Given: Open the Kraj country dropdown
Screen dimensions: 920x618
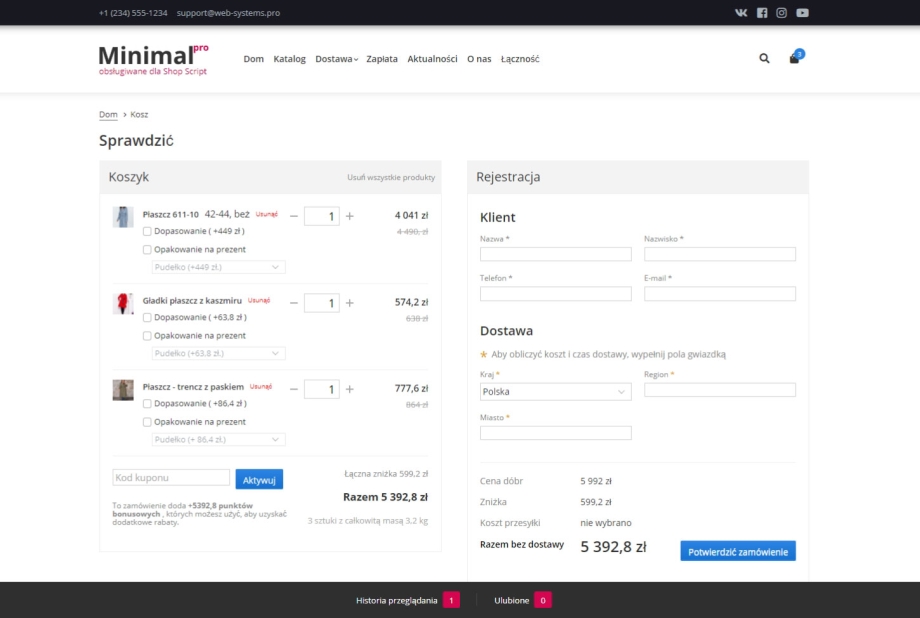Looking at the screenshot, I should click(555, 392).
